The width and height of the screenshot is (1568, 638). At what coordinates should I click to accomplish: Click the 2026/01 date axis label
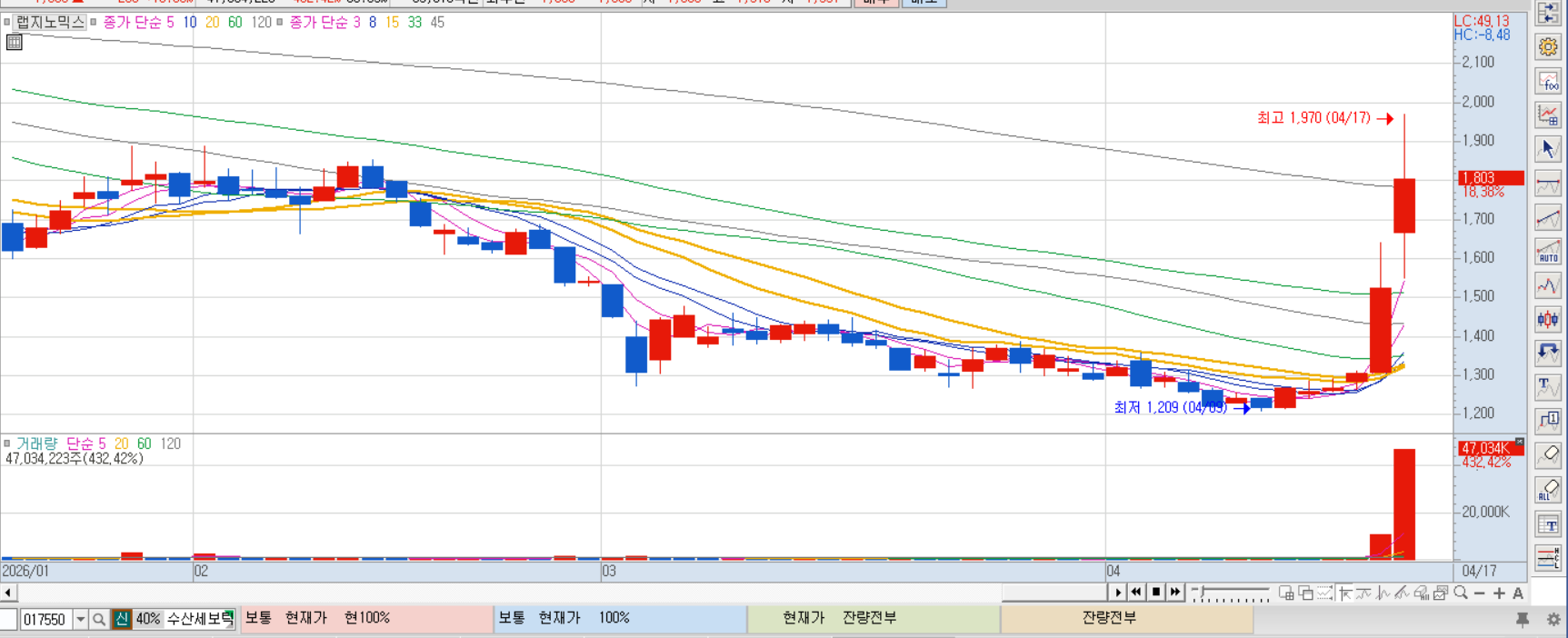pos(25,571)
